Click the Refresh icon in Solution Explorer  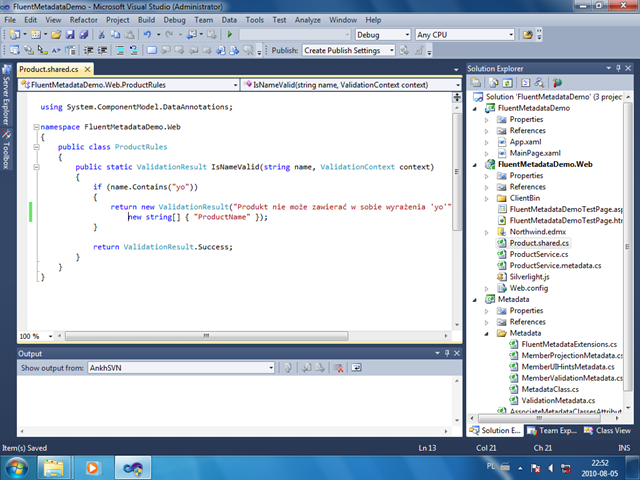(x=507, y=83)
